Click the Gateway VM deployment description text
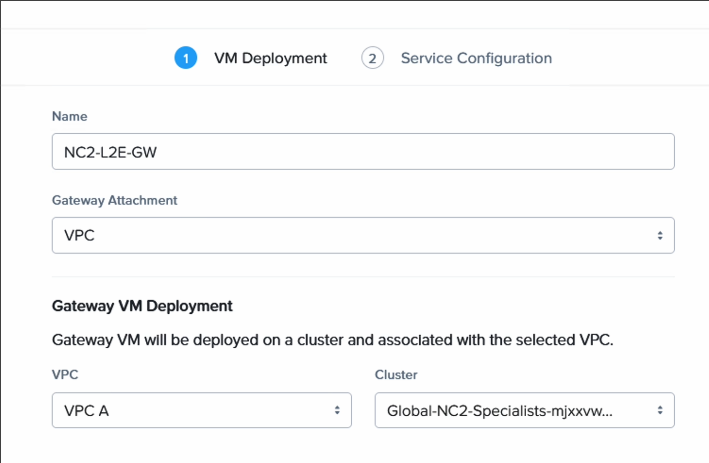Image resolution: width=709 pixels, height=463 pixels. click(332, 340)
